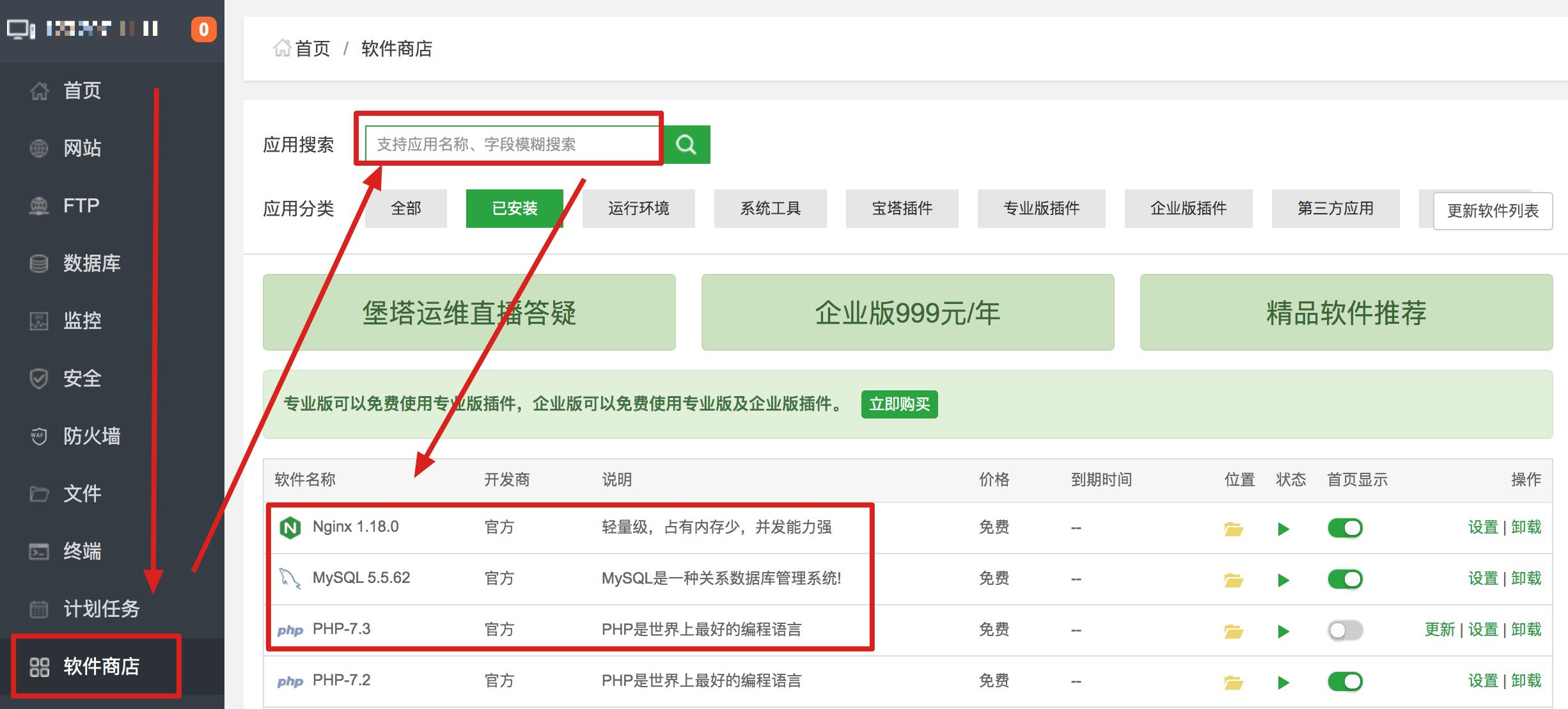This screenshot has height=709, width=1568.
Task: Open the 精品软件推荐 banner
Action: pos(1347,312)
